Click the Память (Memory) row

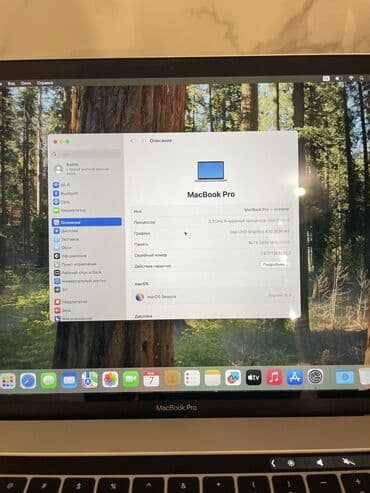tap(212, 244)
